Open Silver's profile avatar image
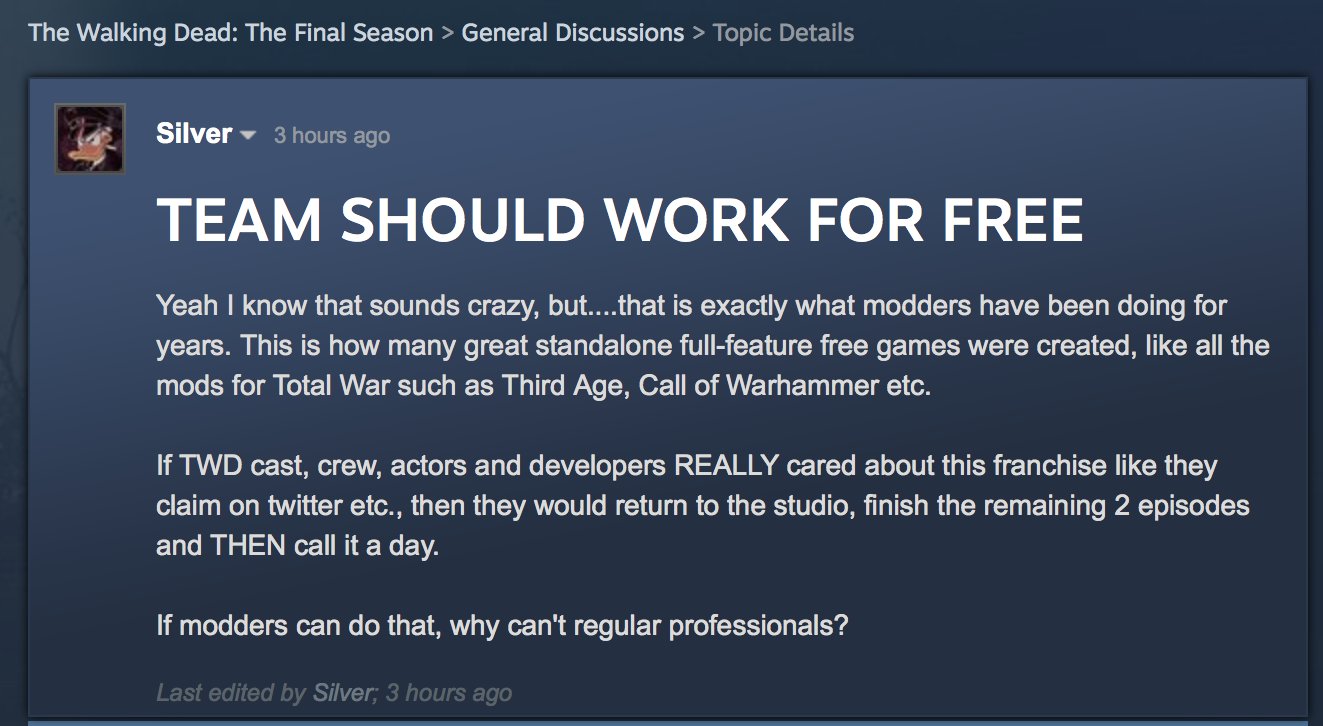1323x726 pixels. 90,138
